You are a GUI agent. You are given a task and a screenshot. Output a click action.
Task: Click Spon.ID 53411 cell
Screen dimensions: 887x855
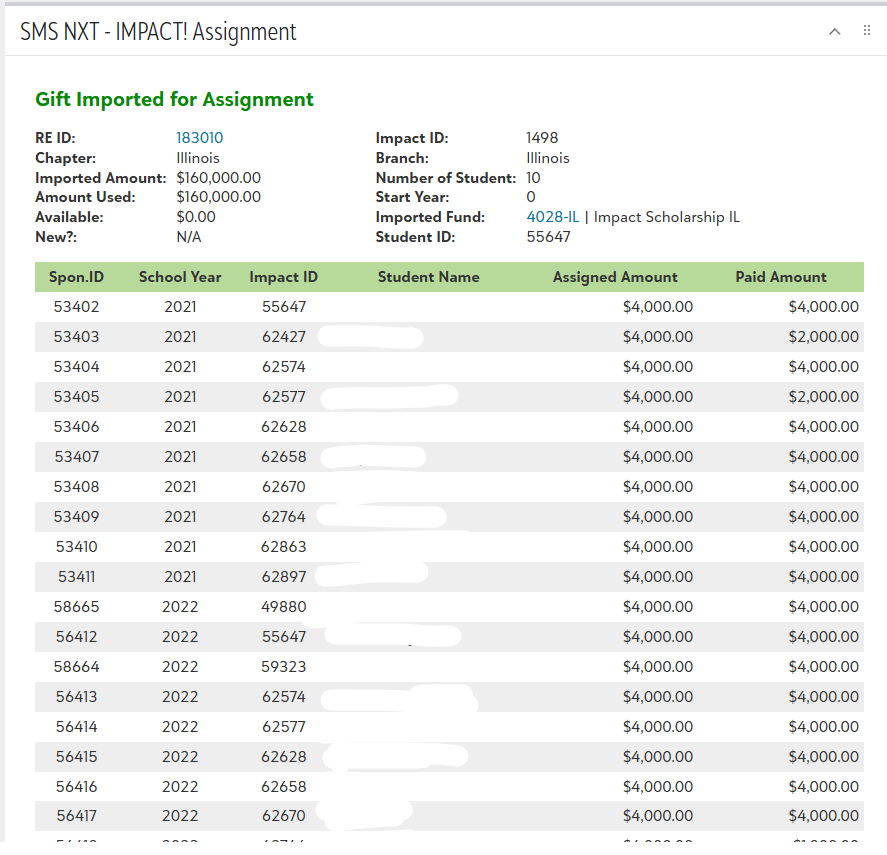tap(76, 577)
